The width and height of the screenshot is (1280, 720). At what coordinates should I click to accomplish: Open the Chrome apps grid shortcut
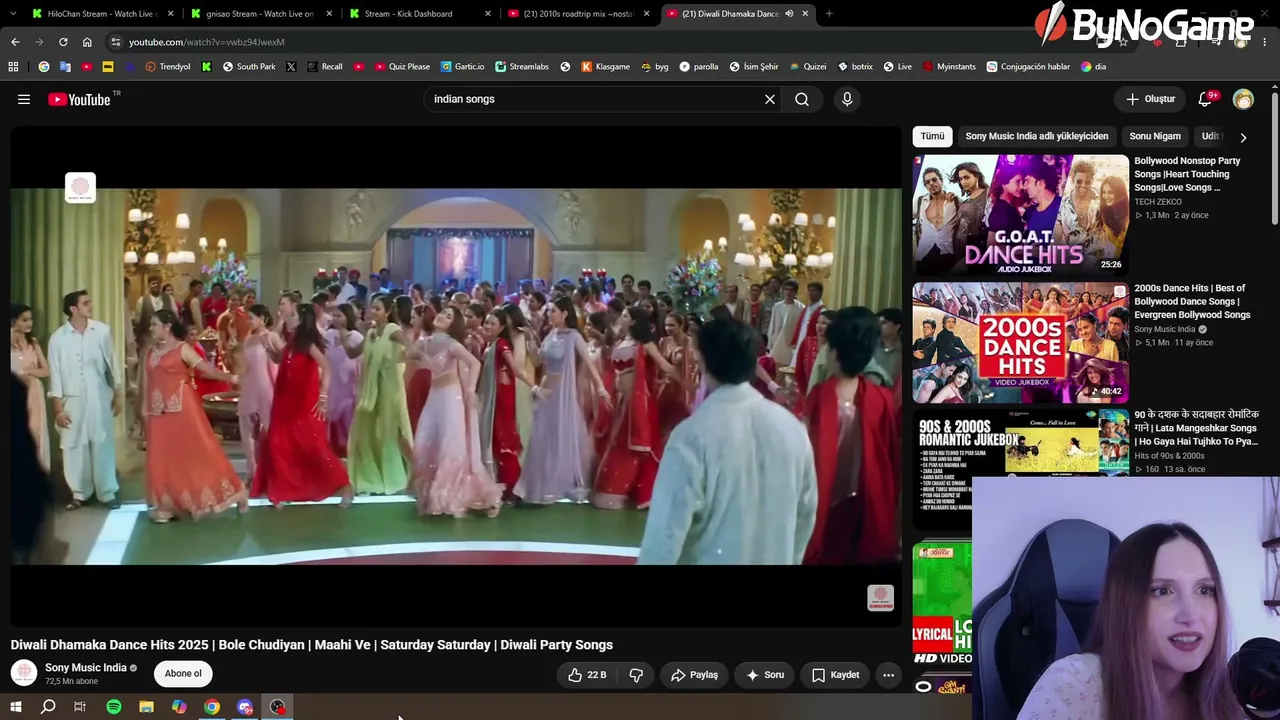[13, 67]
